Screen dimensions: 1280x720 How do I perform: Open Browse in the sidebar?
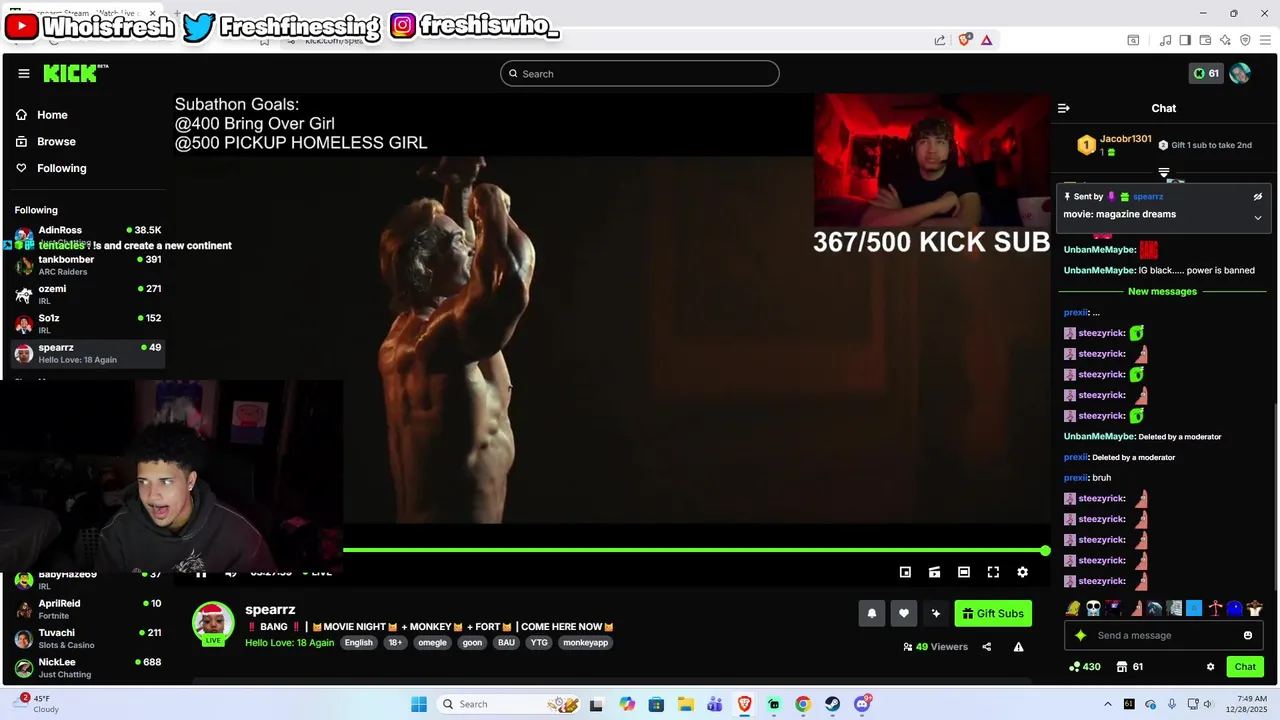(46, 142)
